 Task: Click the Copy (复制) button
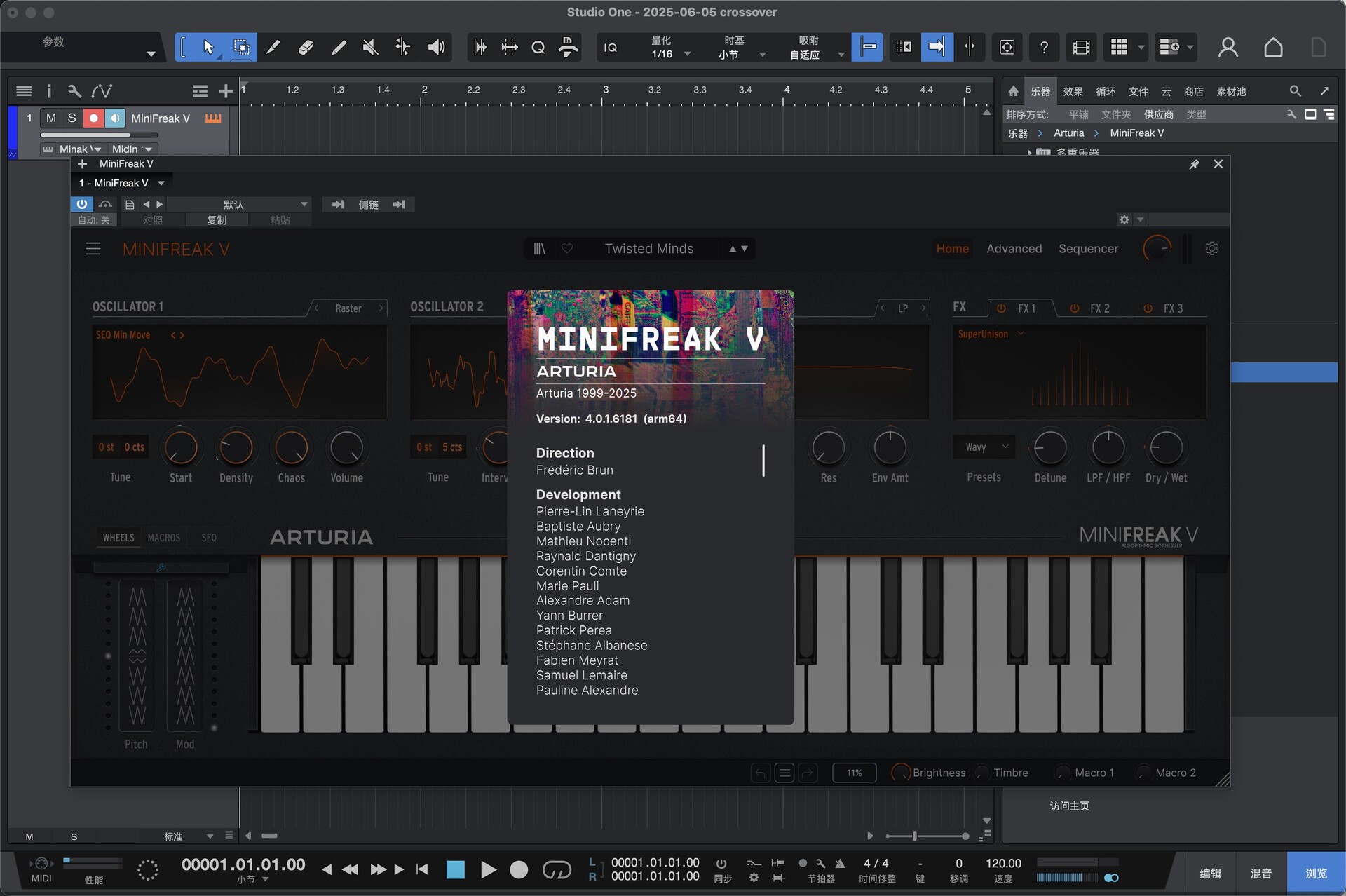tap(217, 220)
